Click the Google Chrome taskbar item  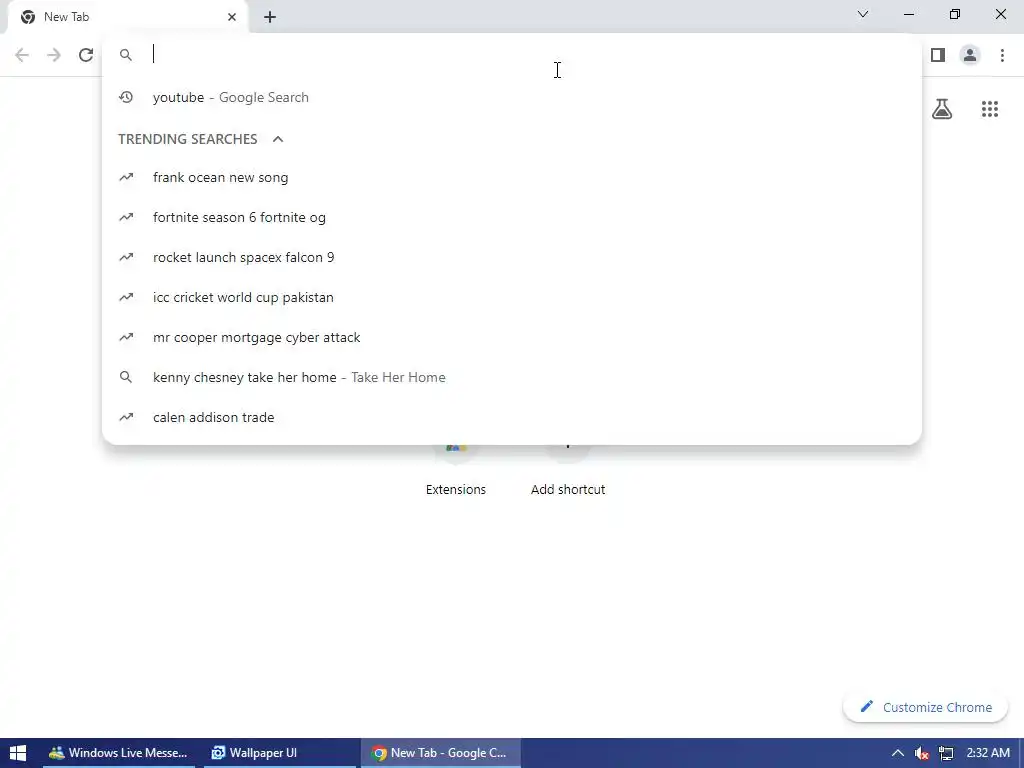pyautogui.click(x=441, y=753)
